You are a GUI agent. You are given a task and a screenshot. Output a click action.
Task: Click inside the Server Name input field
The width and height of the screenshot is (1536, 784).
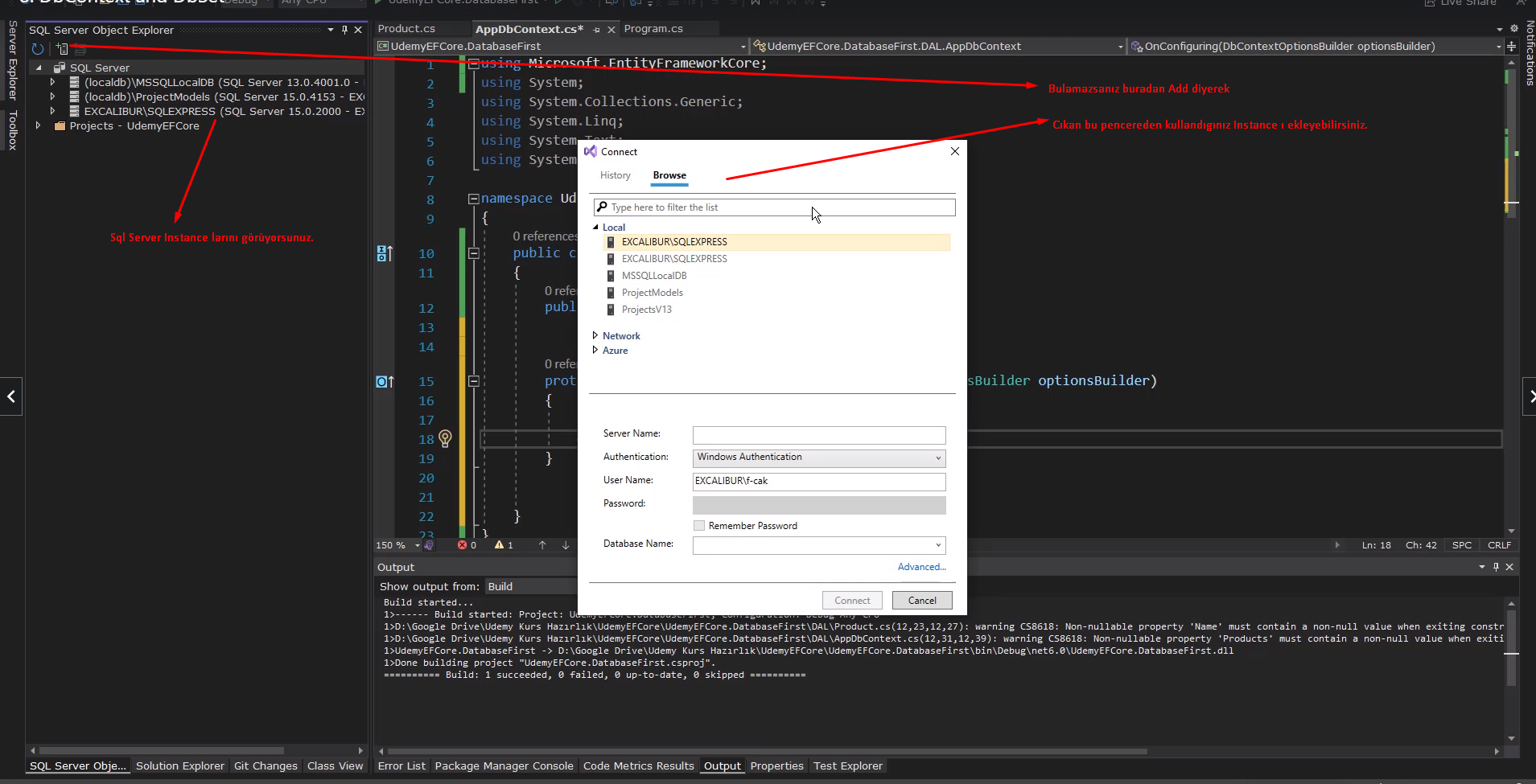tap(817, 434)
